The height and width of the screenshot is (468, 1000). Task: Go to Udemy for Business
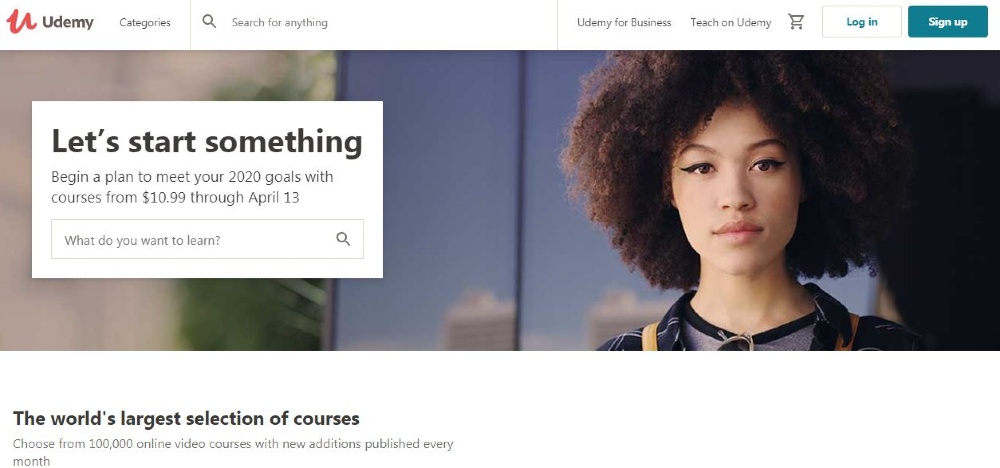coord(624,22)
